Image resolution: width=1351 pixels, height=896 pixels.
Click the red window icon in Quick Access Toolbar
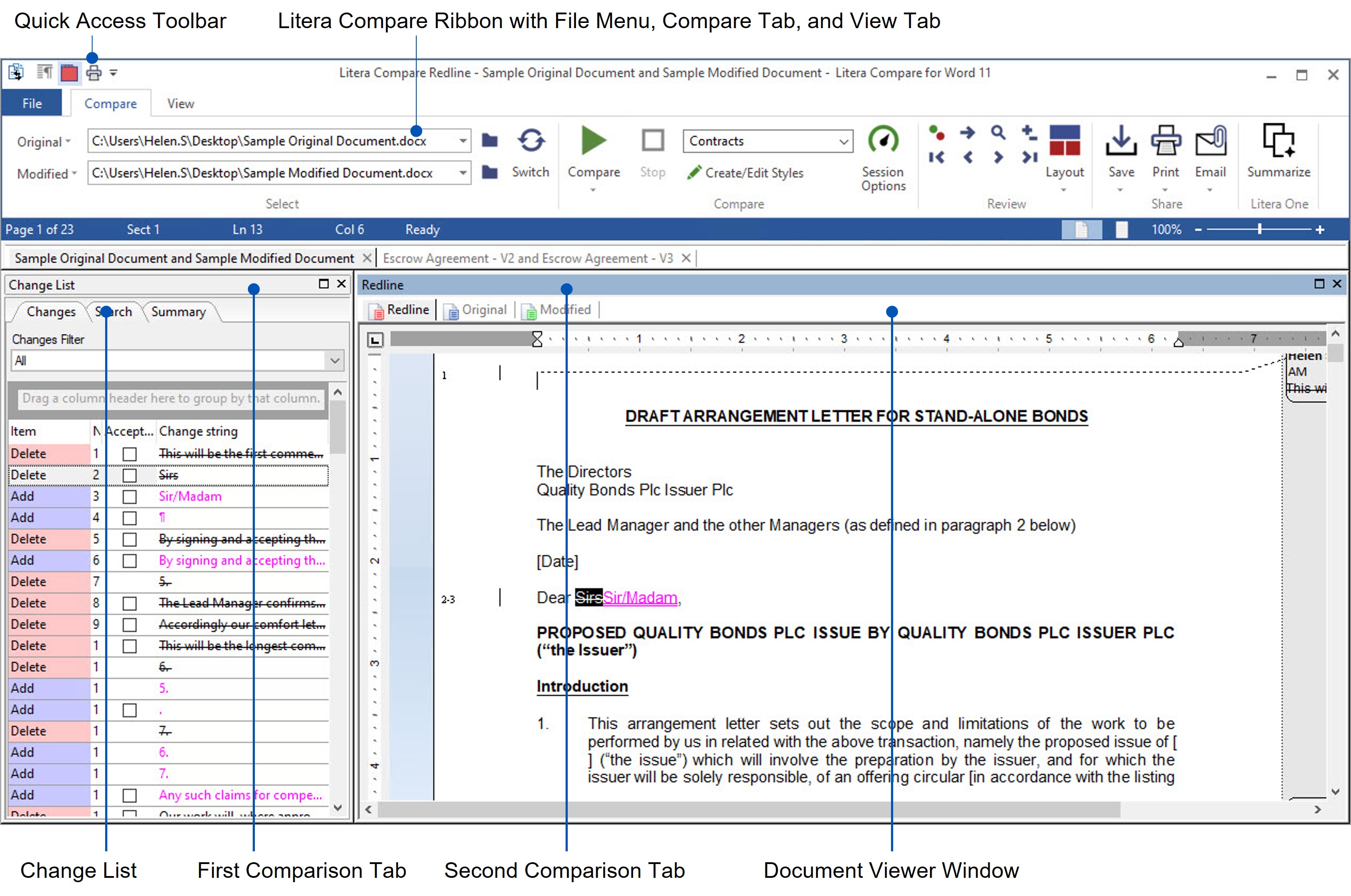coord(69,73)
